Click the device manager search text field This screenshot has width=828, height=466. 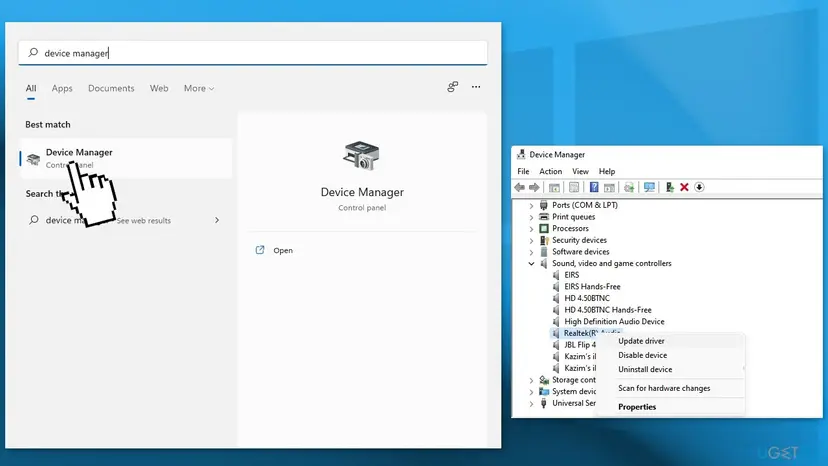pos(253,53)
